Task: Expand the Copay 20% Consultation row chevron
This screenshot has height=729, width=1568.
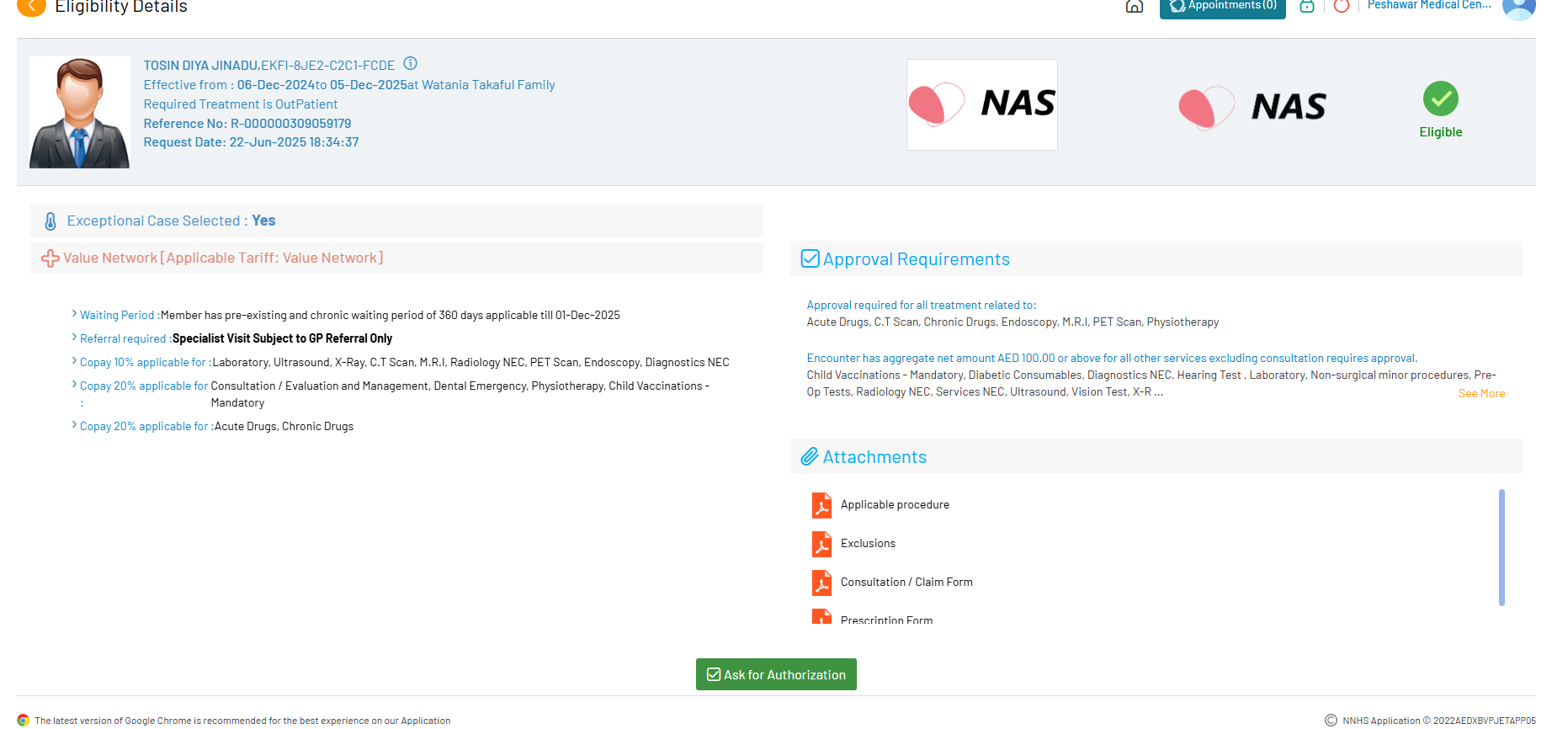Action: 74,385
